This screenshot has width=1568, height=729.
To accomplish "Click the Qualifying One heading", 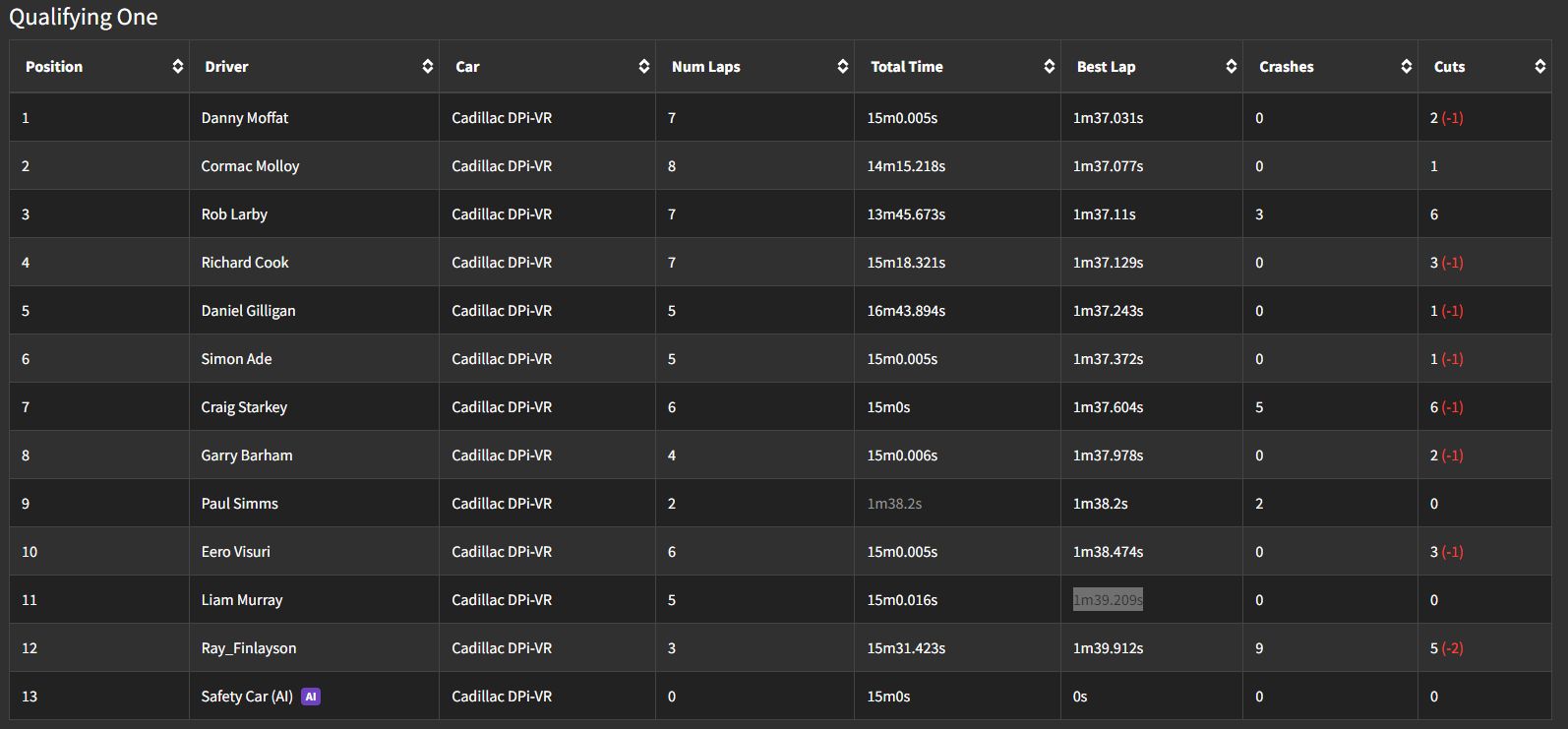I will point(84,17).
